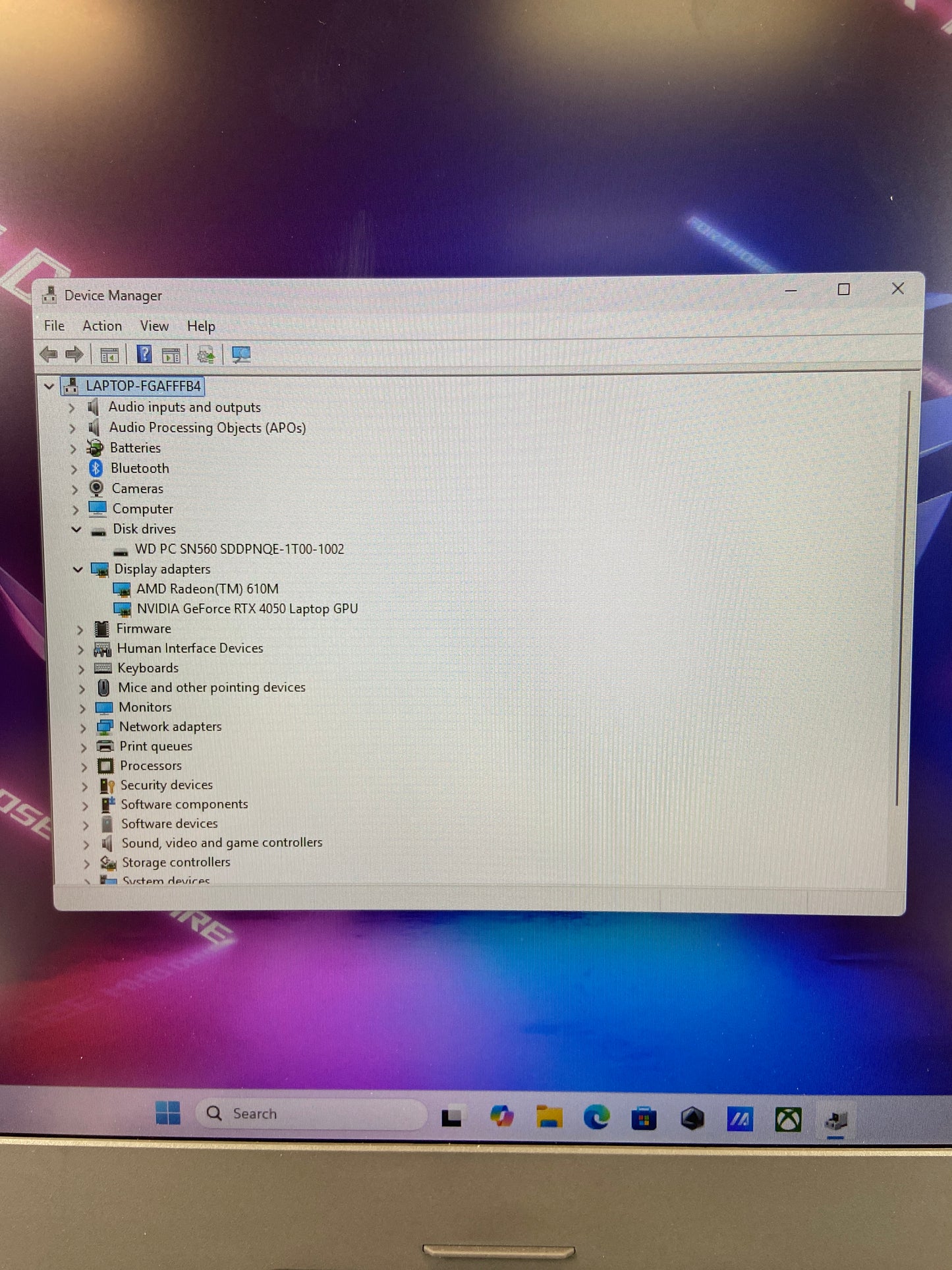Open Xbox app from the taskbar

[x=788, y=1120]
